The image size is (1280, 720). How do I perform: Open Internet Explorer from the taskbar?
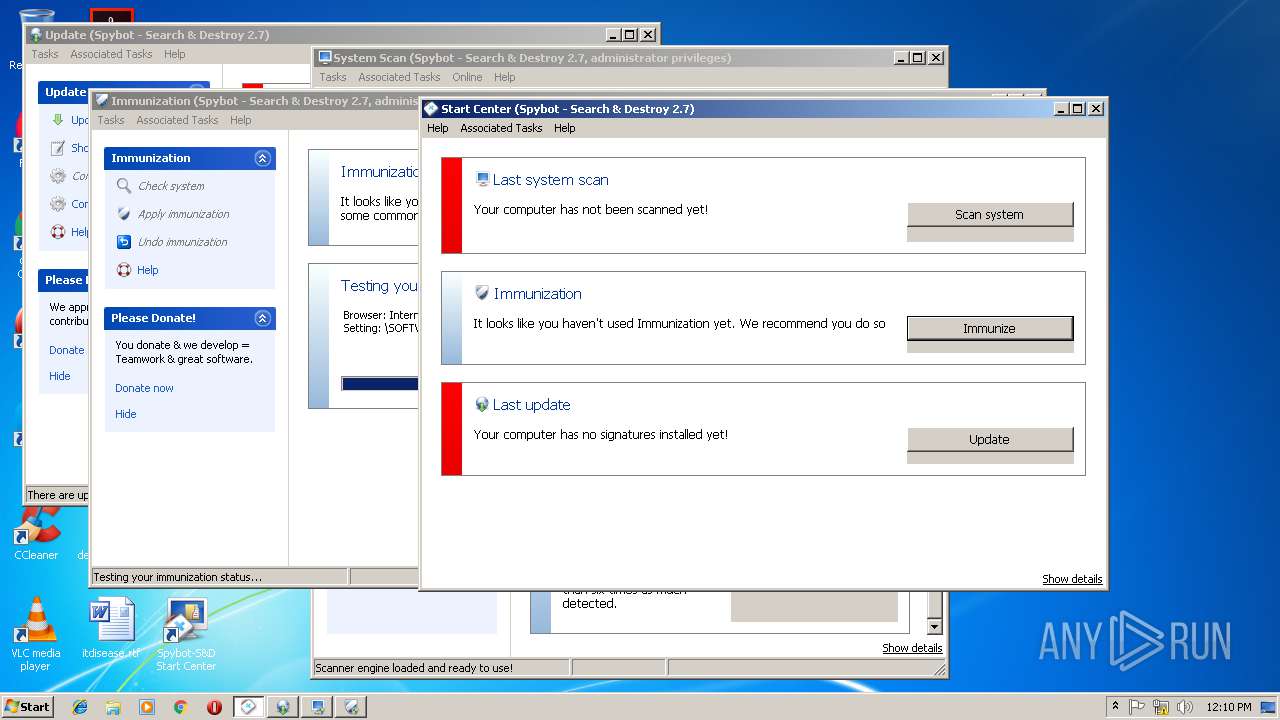click(80, 707)
